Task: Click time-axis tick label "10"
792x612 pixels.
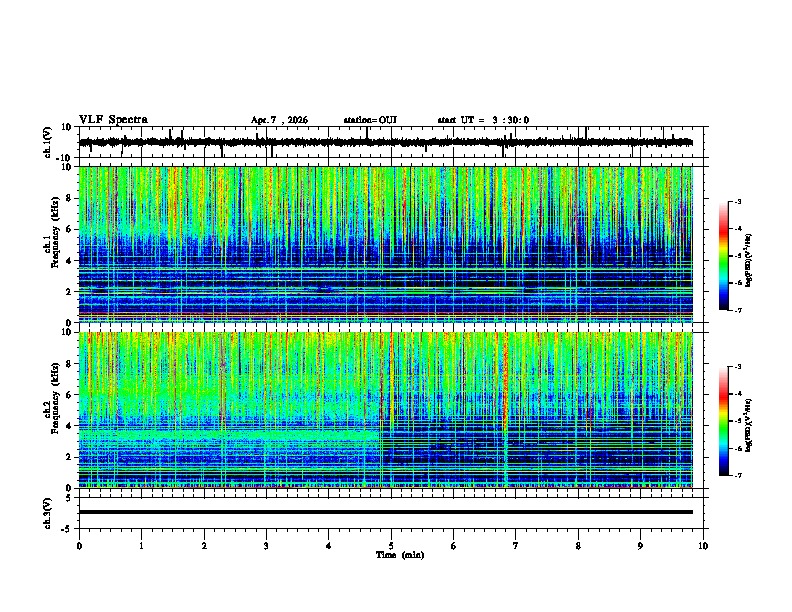Action: click(x=703, y=546)
